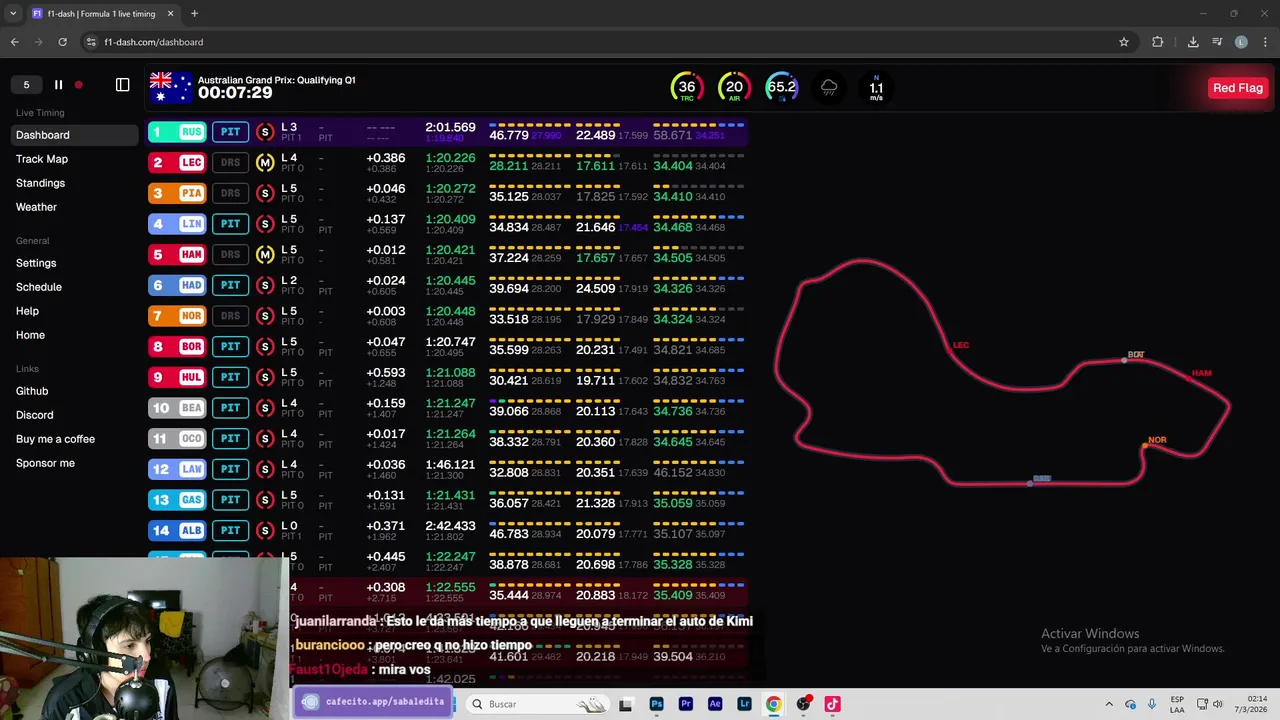Click the PIT indicator in the HAD row
This screenshot has height=720, width=1280.
230,285
